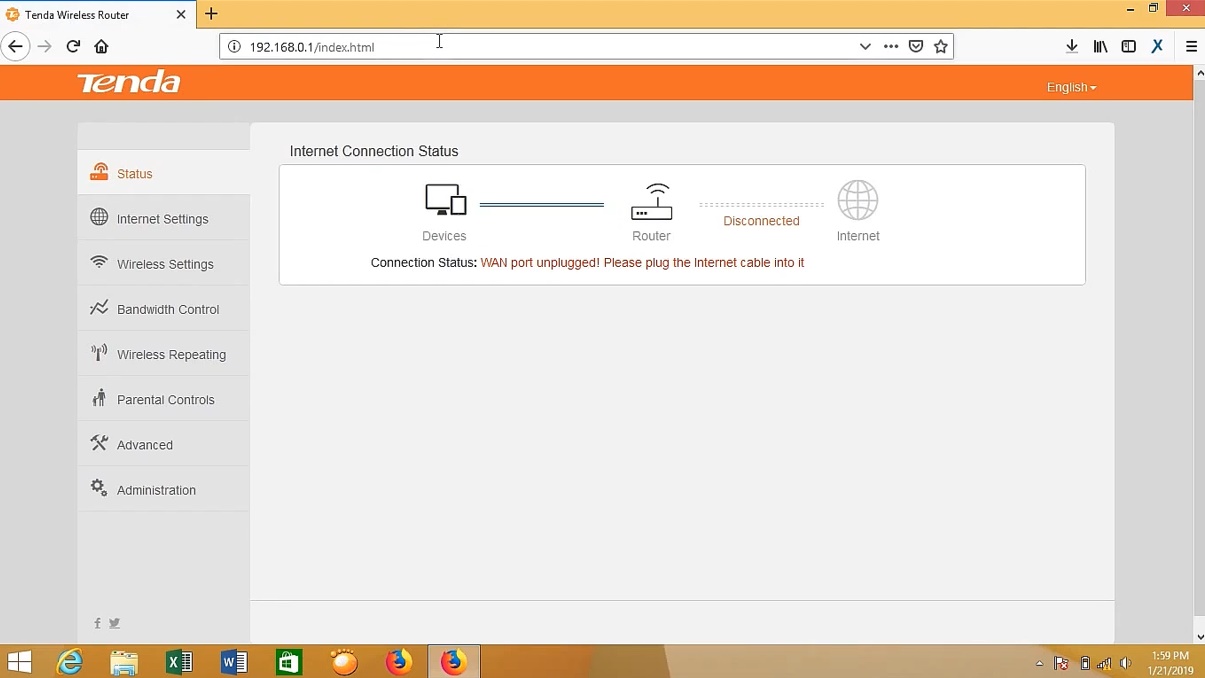The height and width of the screenshot is (678, 1205).
Task: Open Advanced settings in sidebar
Action: 163,443
